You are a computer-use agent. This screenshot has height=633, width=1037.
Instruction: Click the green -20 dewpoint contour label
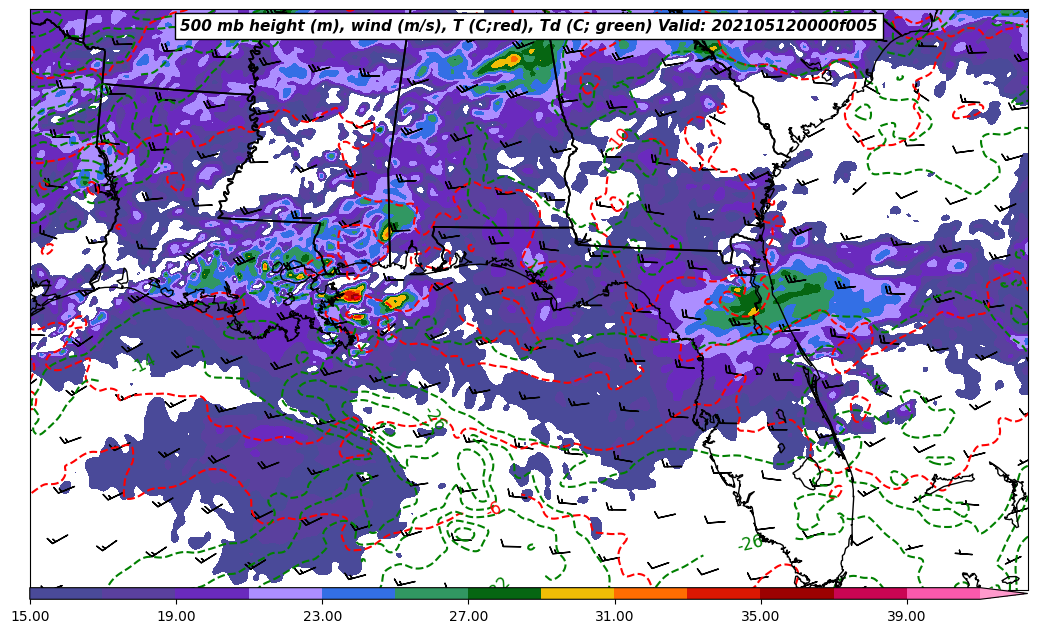click(751, 543)
